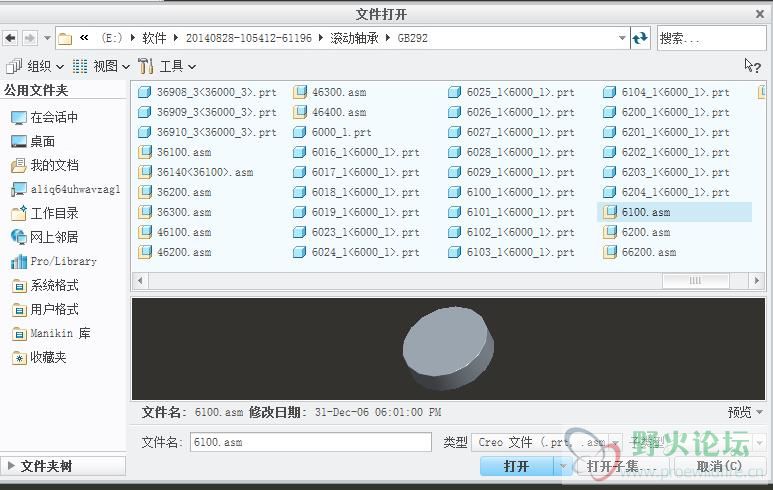
Task: Close the 文件打开 dialog
Action: click(x=760, y=14)
